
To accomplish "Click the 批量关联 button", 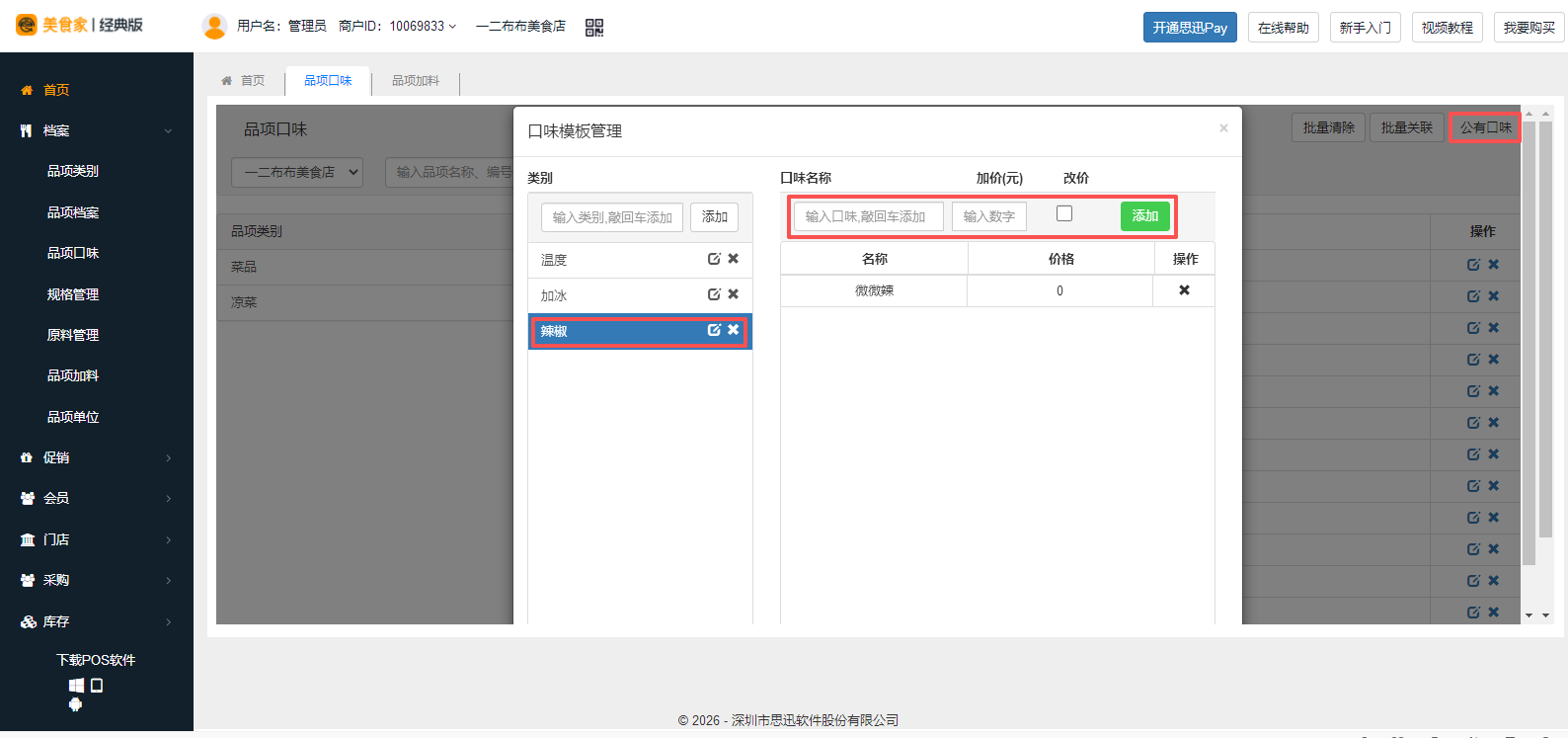I will click(x=1407, y=127).
